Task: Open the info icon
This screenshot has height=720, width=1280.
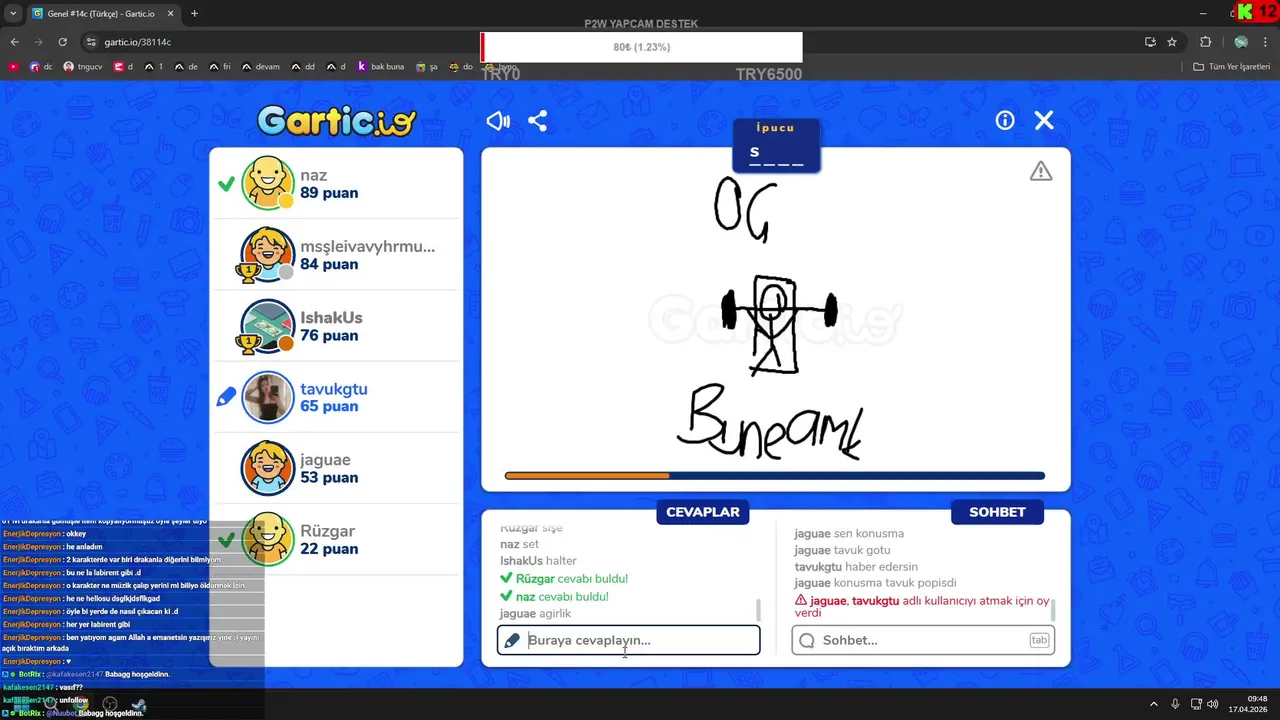Action: tap(1005, 120)
